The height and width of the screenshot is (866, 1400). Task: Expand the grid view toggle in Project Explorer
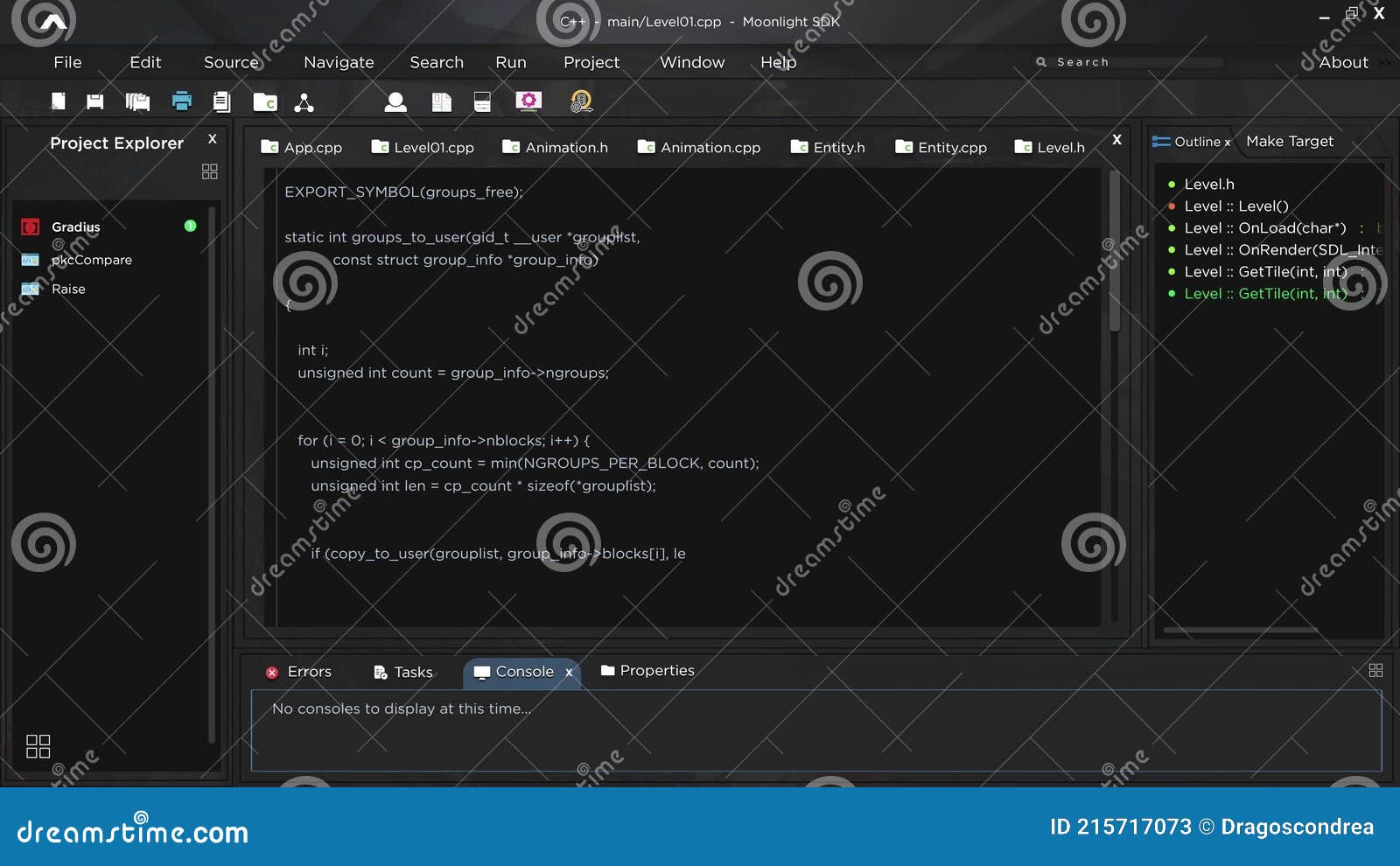pyautogui.click(x=209, y=171)
